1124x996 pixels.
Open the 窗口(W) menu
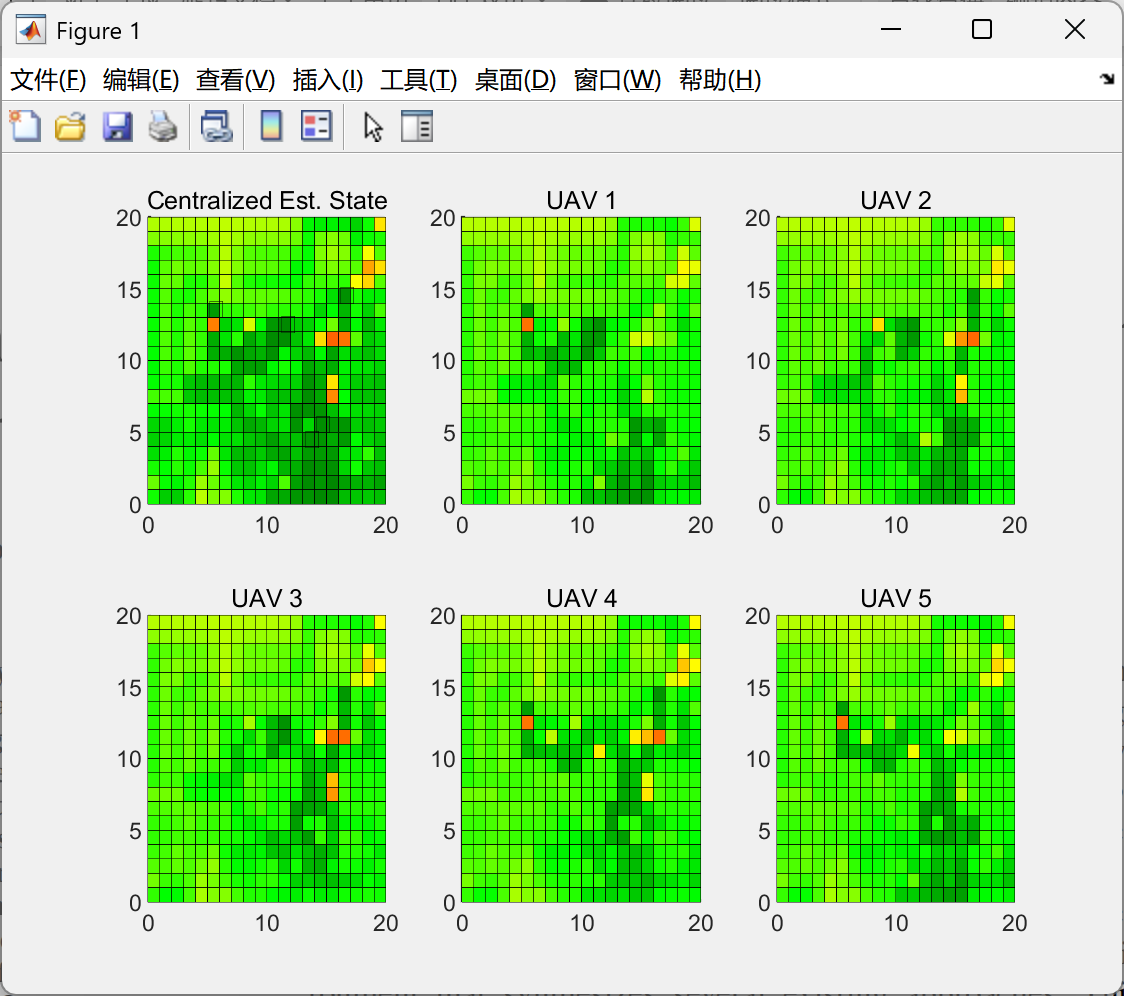point(617,80)
